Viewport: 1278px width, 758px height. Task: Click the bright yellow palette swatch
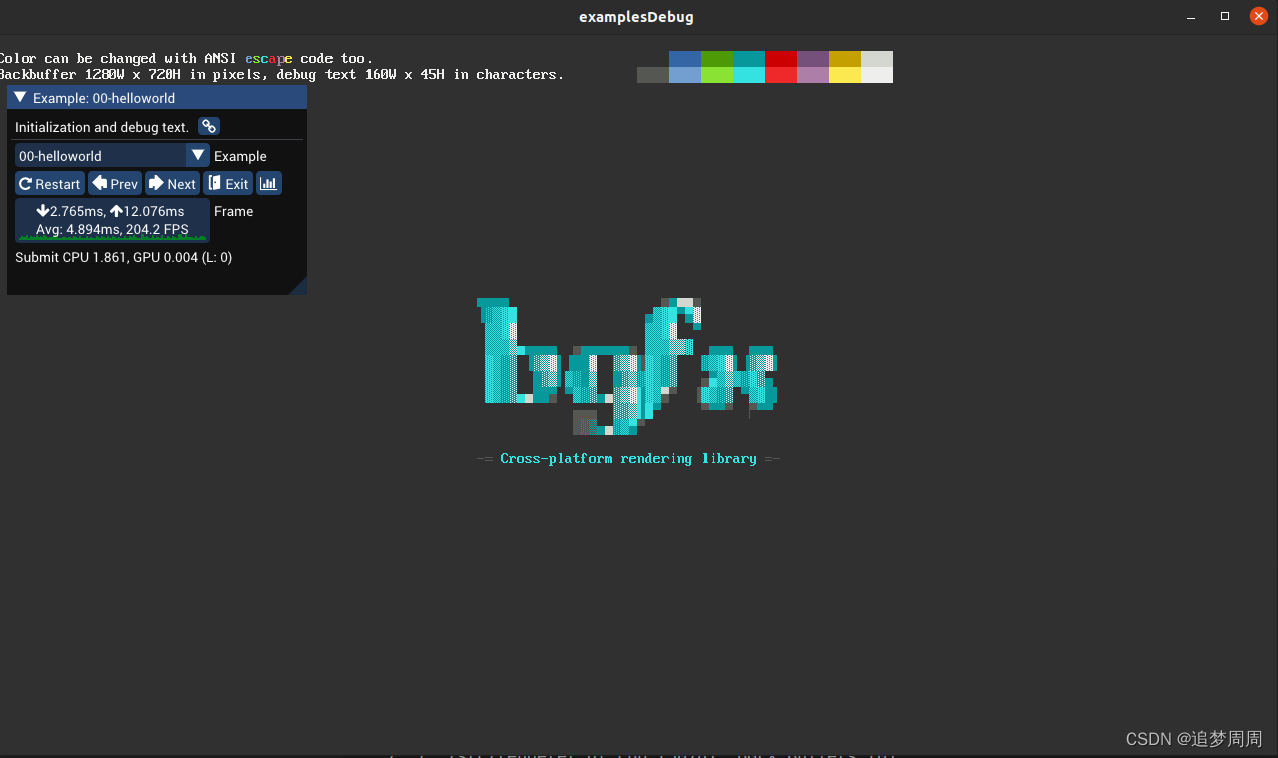(x=845, y=75)
